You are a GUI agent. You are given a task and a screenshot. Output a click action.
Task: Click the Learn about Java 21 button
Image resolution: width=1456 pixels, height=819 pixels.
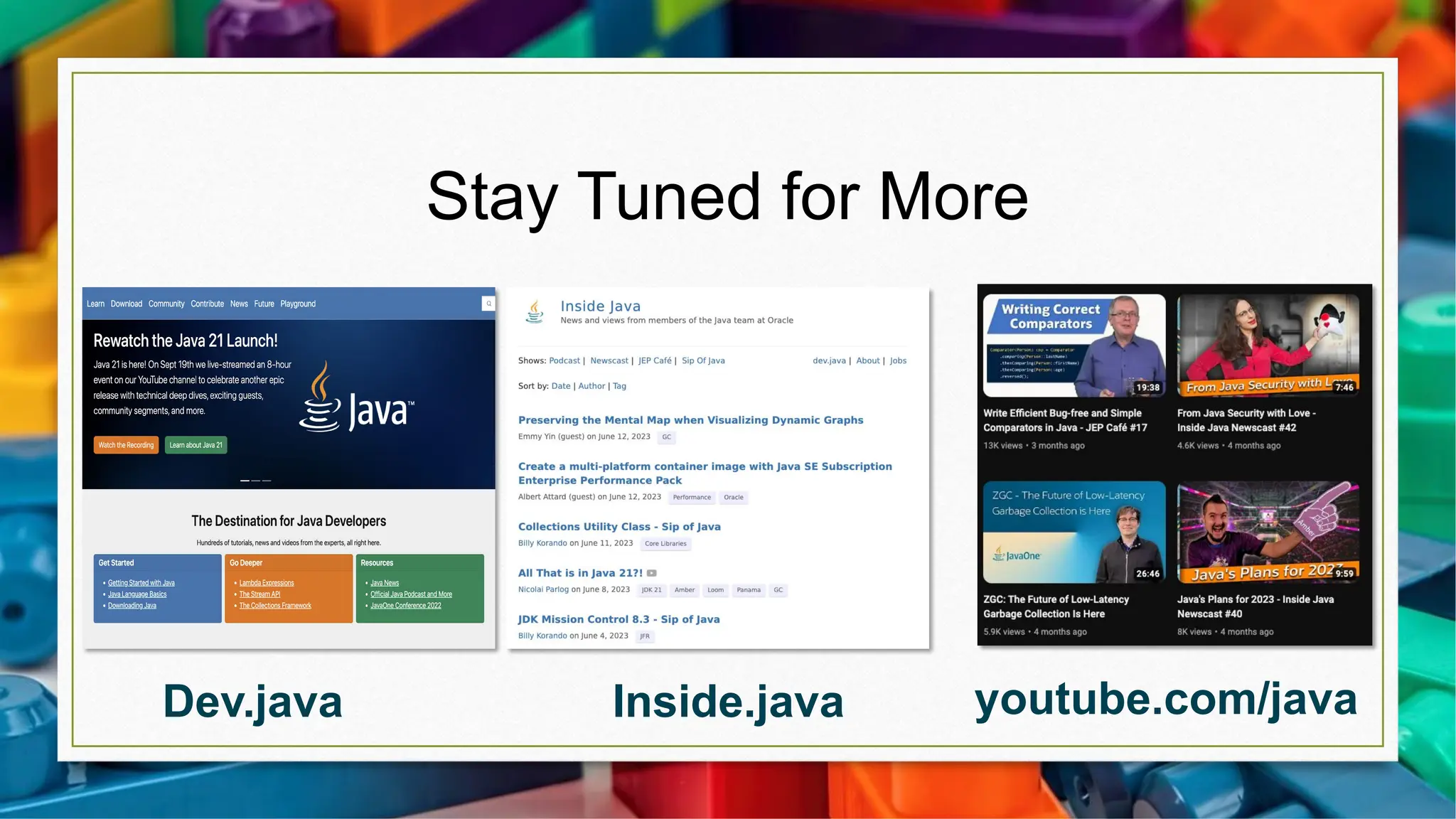click(x=196, y=445)
